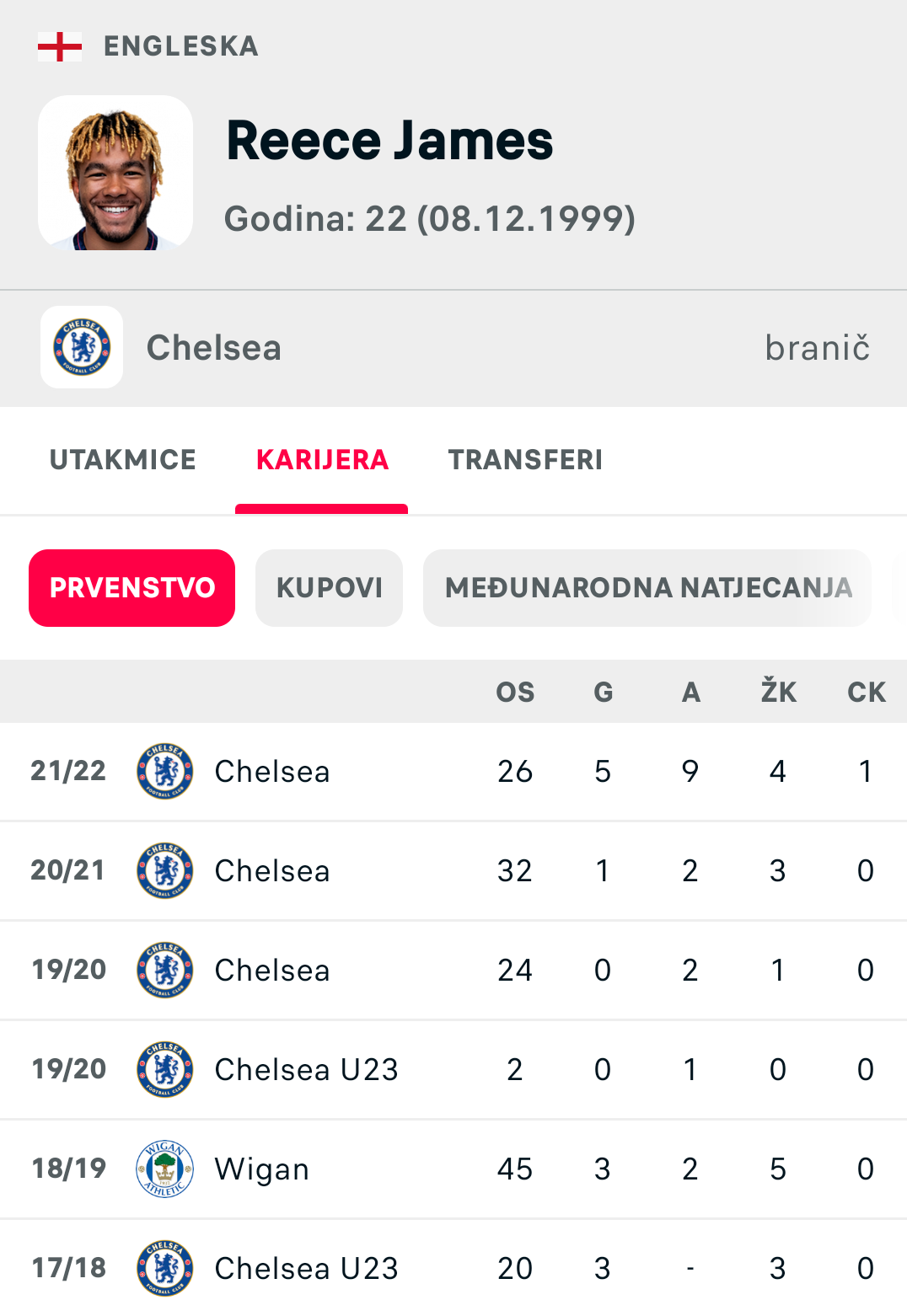Tap the Wigan Athletic crest icon

click(165, 1169)
